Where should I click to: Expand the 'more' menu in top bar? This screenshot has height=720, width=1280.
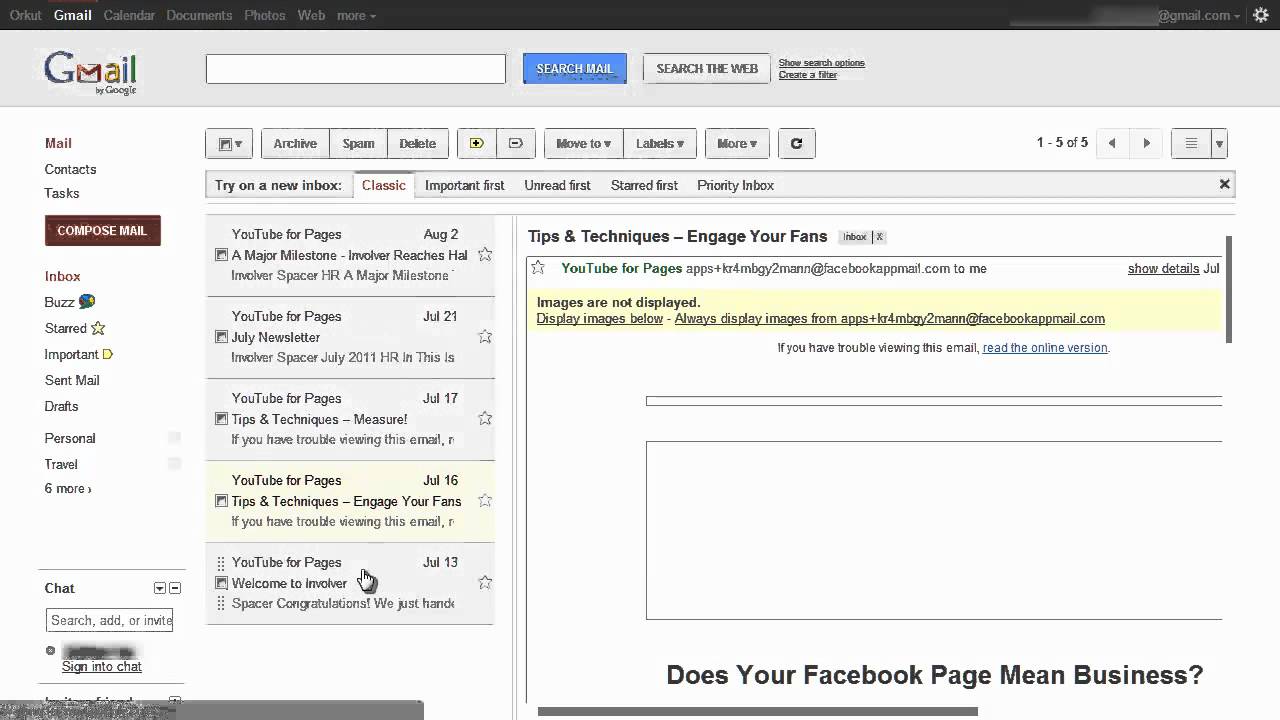pos(356,15)
